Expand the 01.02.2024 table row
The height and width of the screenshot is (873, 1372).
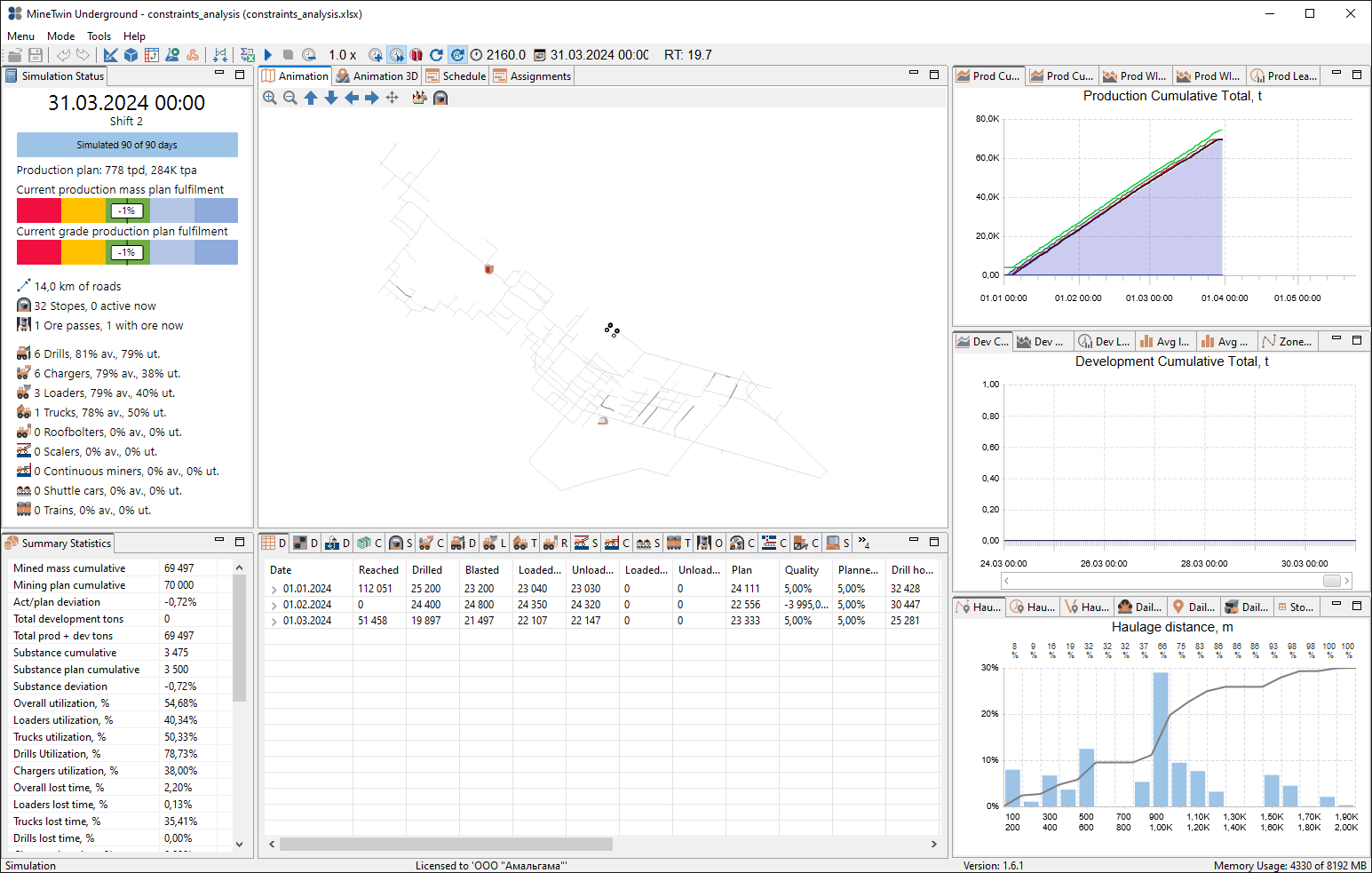274,605
